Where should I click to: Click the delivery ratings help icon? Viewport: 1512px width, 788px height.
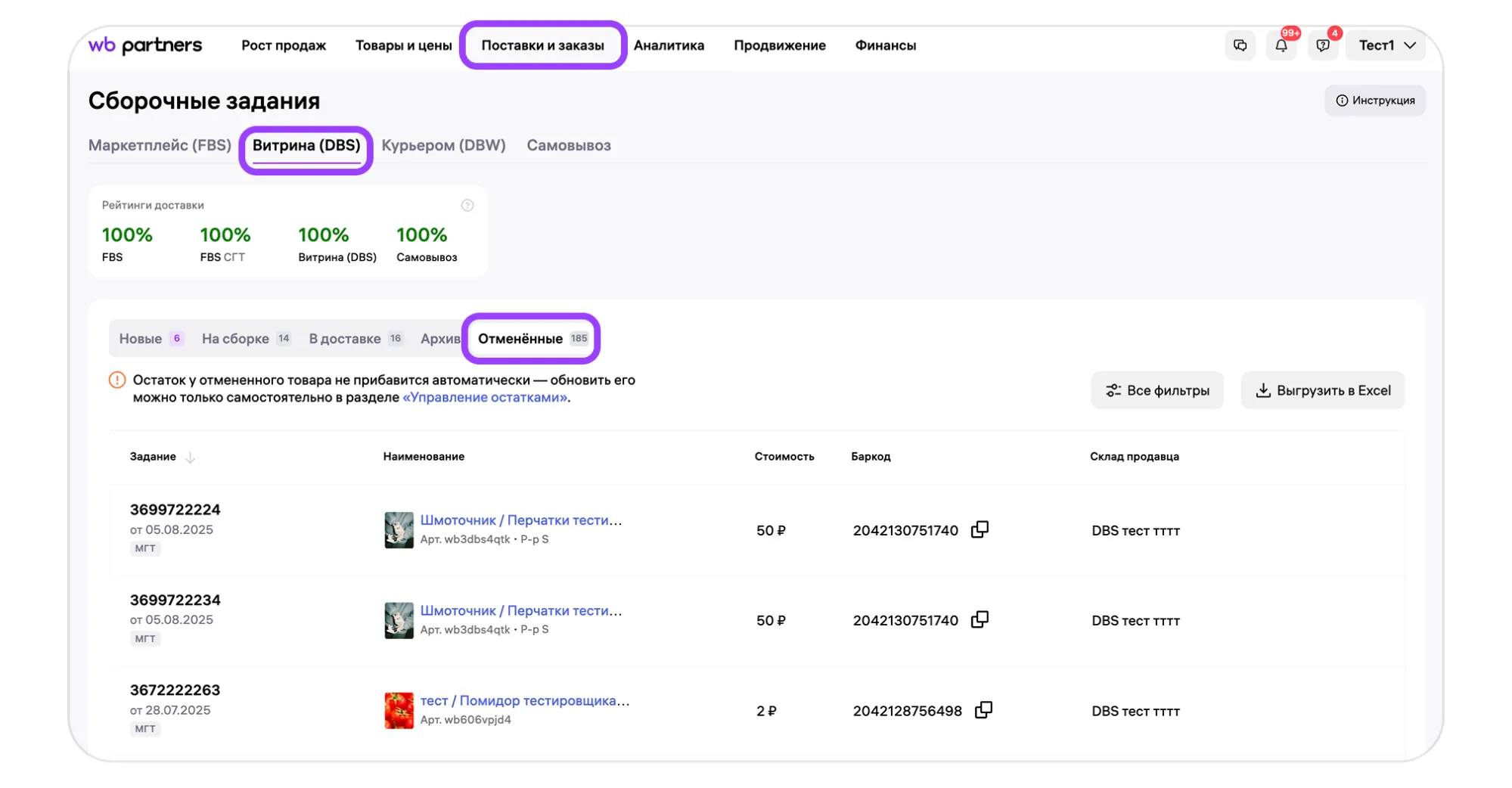tap(467, 206)
